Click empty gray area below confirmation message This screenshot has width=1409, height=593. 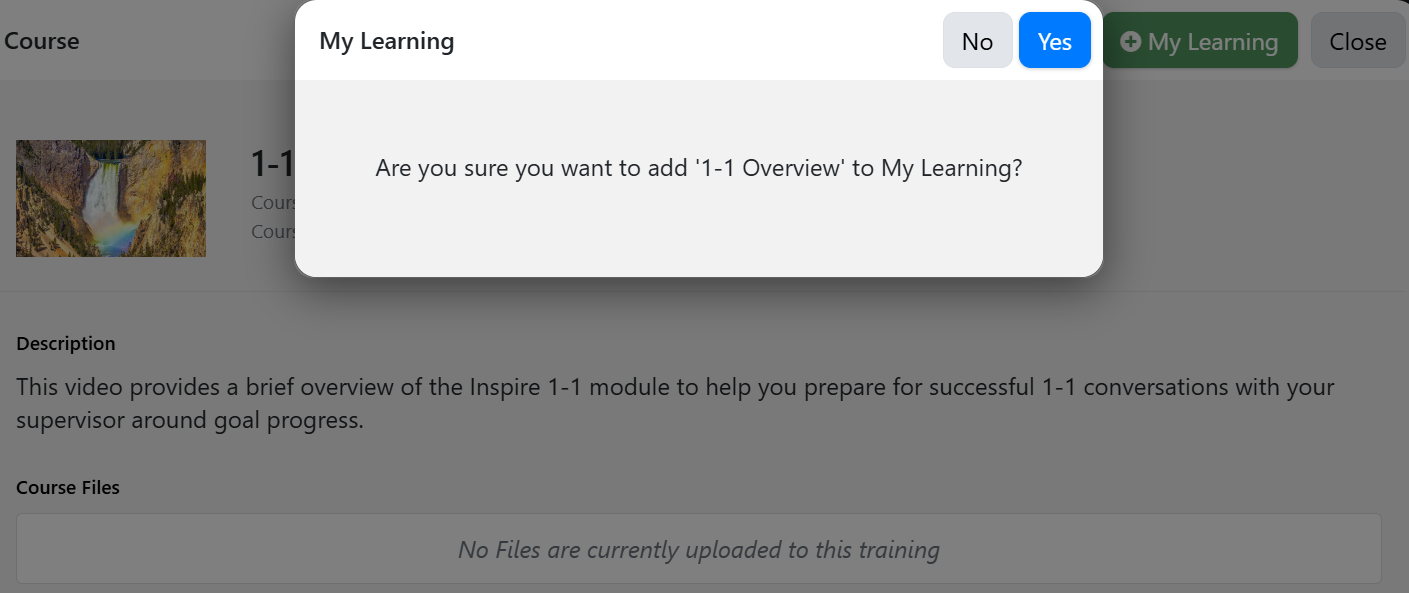pos(699,235)
